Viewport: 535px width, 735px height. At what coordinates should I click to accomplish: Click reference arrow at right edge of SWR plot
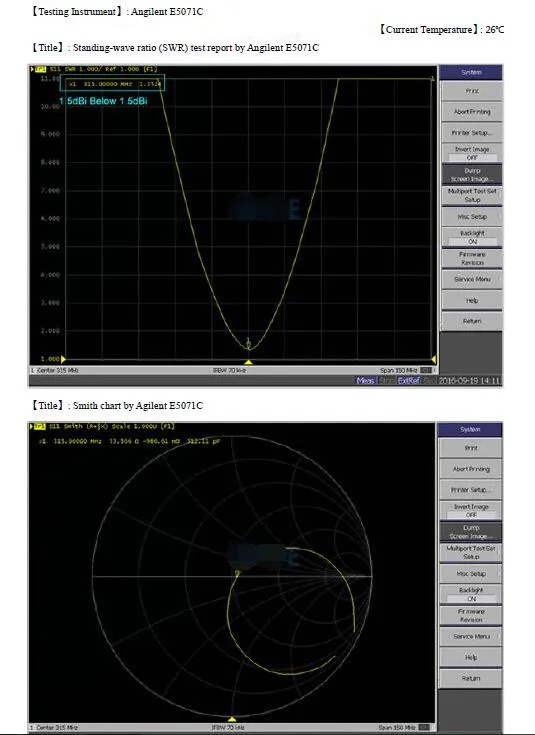click(x=434, y=360)
